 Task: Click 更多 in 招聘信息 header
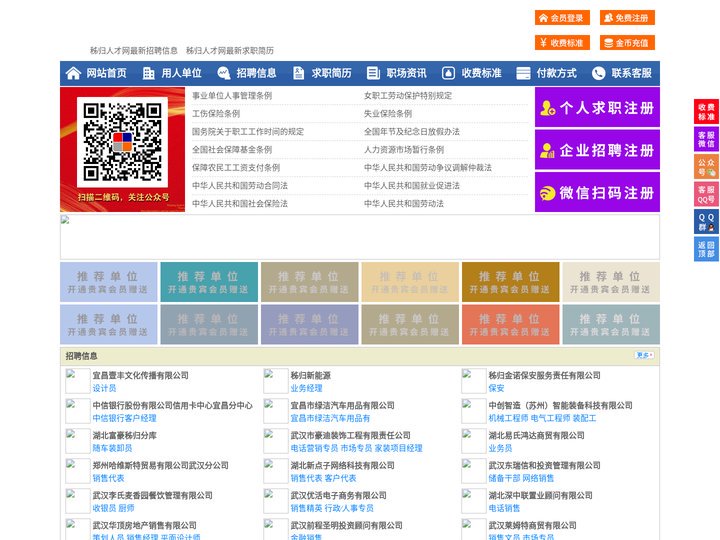(644, 355)
